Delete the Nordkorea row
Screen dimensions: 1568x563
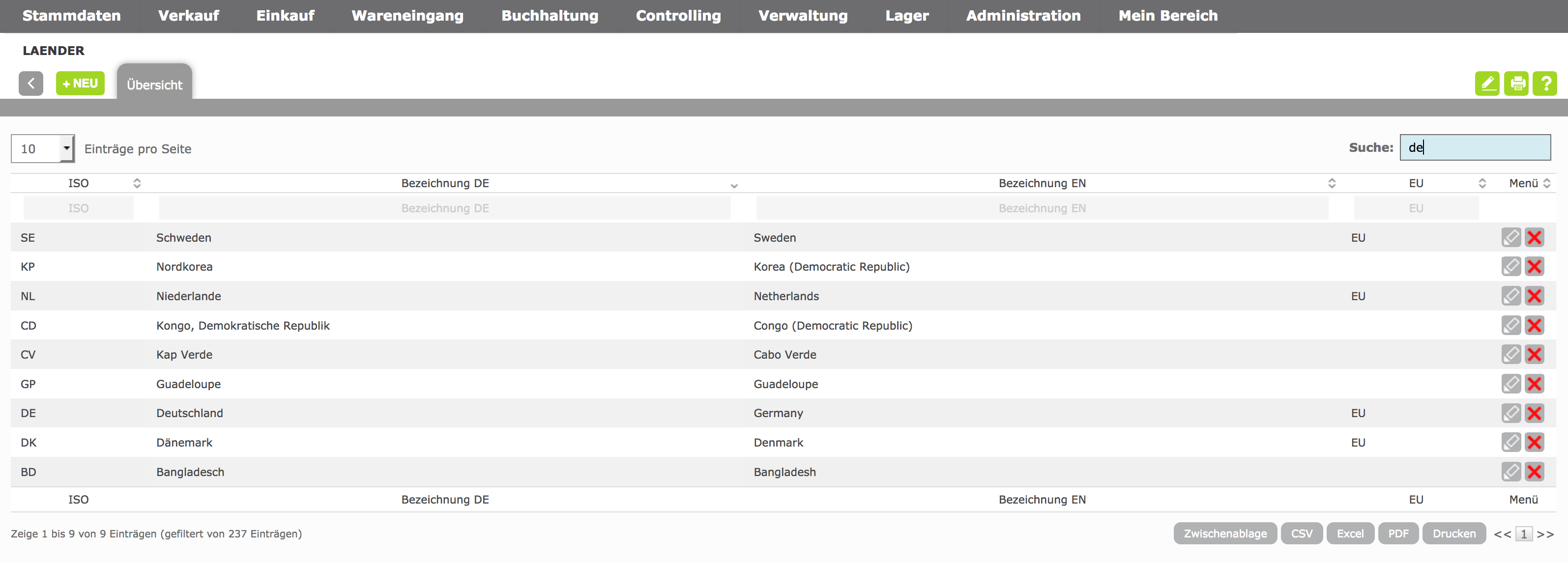pos(1535,267)
